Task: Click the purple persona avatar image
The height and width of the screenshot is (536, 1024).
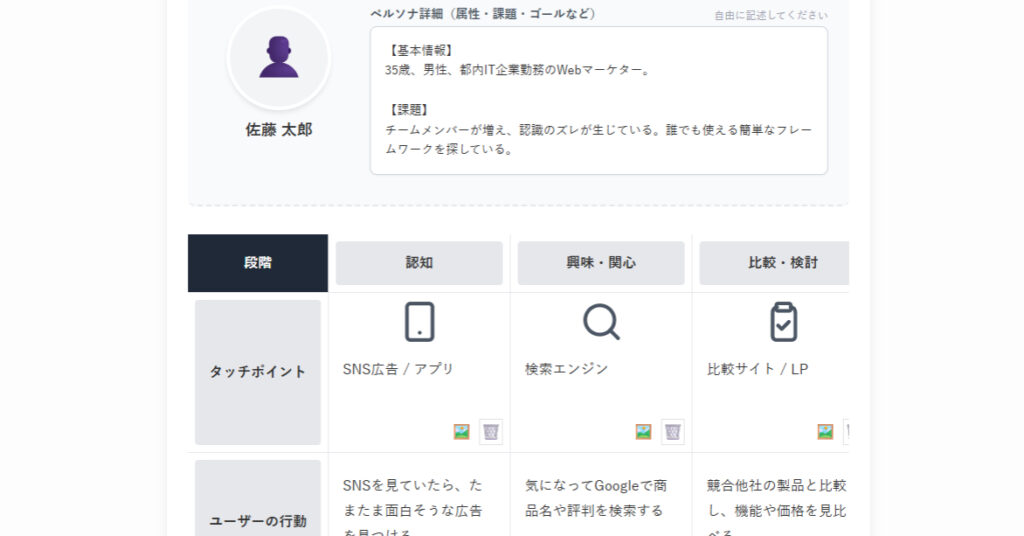Action: pyautogui.click(x=278, y=58)
